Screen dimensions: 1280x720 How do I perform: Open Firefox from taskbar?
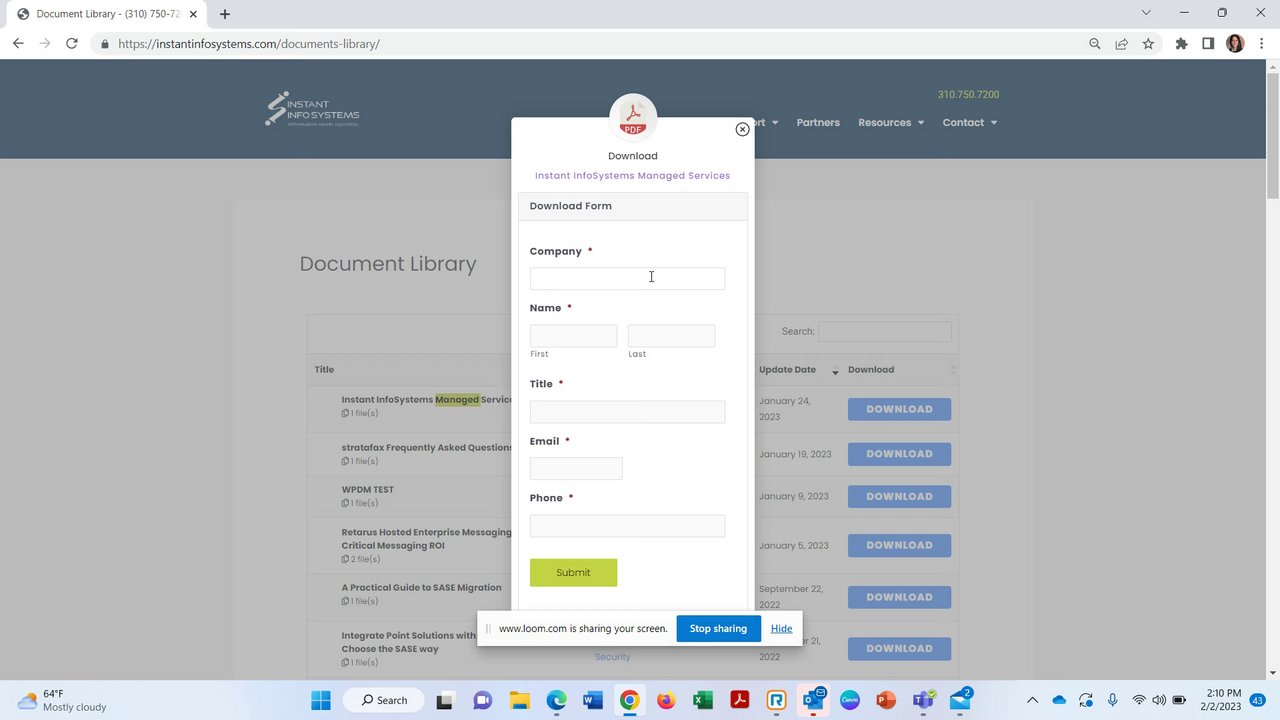666,700
